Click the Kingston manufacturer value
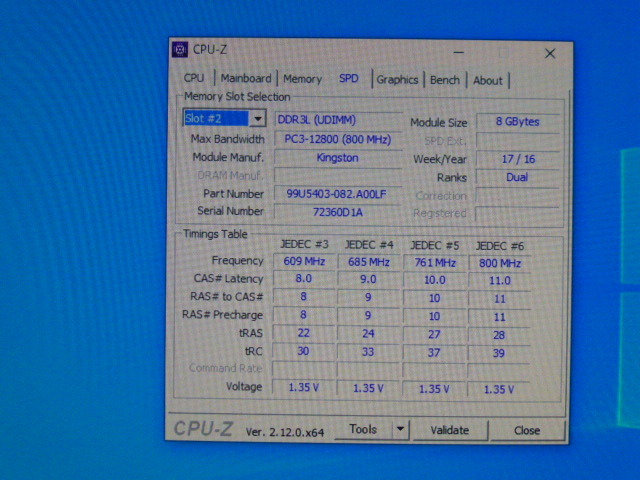 [338, 158]
